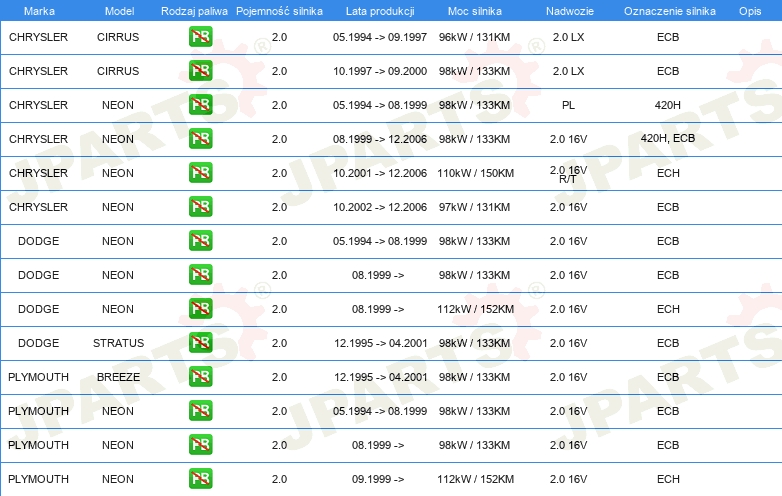This screenshot has height=496, width=782.
Task: Click fuel icon in Chrysler Neon 97kW row
Action: tap(200, 206)
